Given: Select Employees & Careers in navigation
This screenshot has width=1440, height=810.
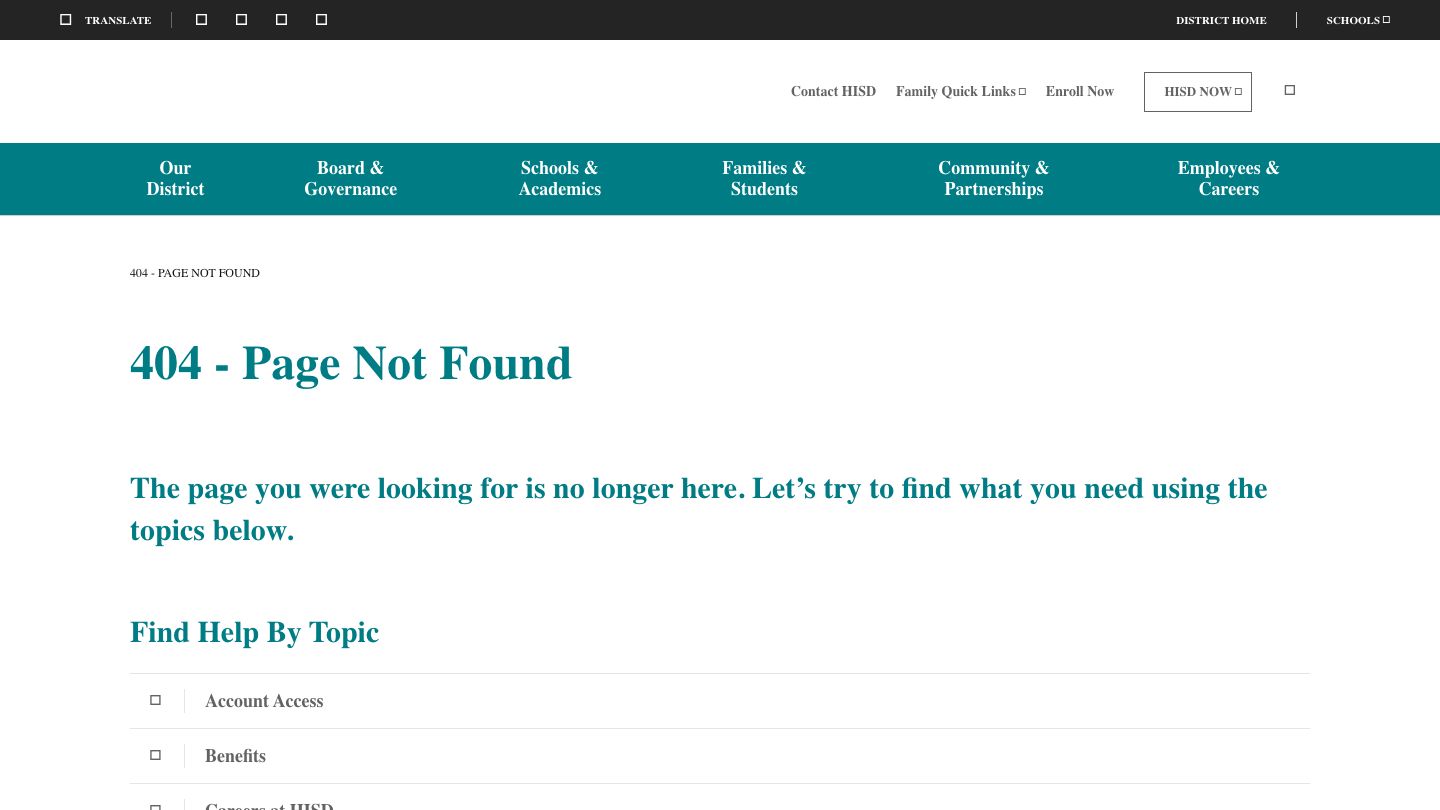Looking at the screenshot, I should [1228, 179].
